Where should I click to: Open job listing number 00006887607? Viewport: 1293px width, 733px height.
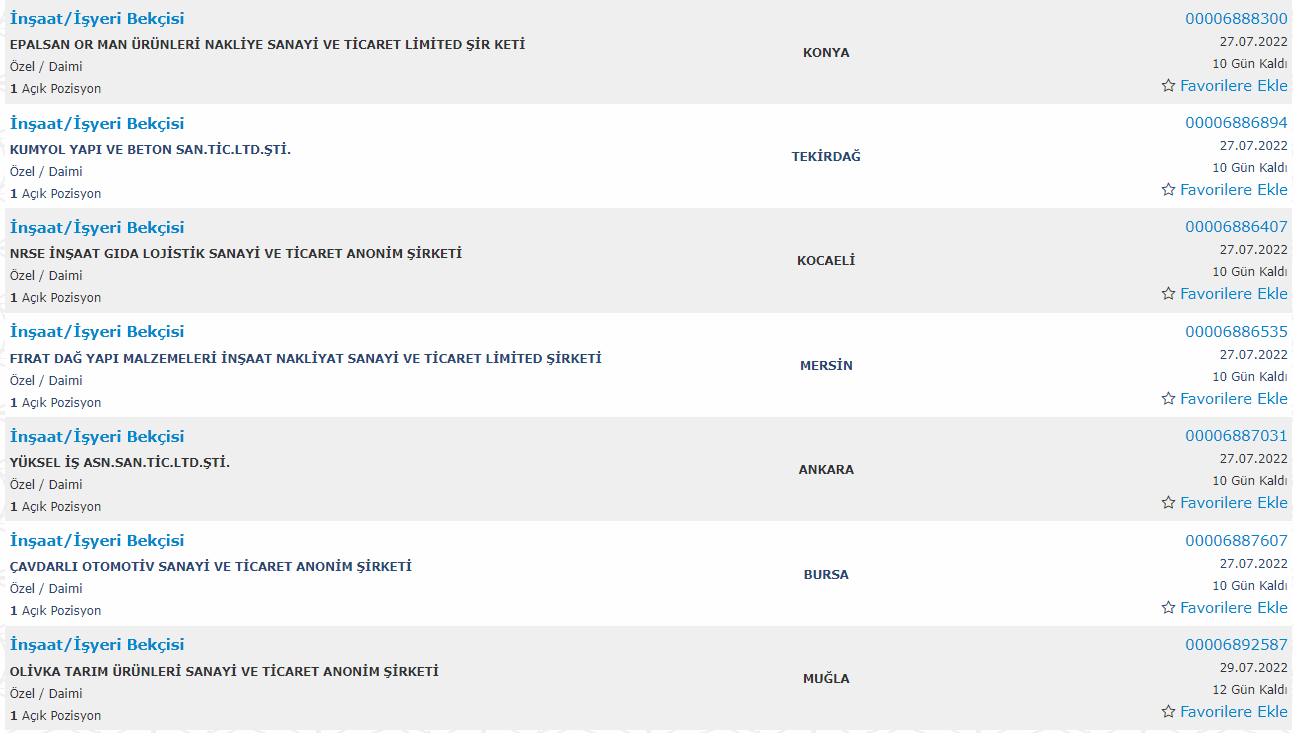click(1236, 541)
